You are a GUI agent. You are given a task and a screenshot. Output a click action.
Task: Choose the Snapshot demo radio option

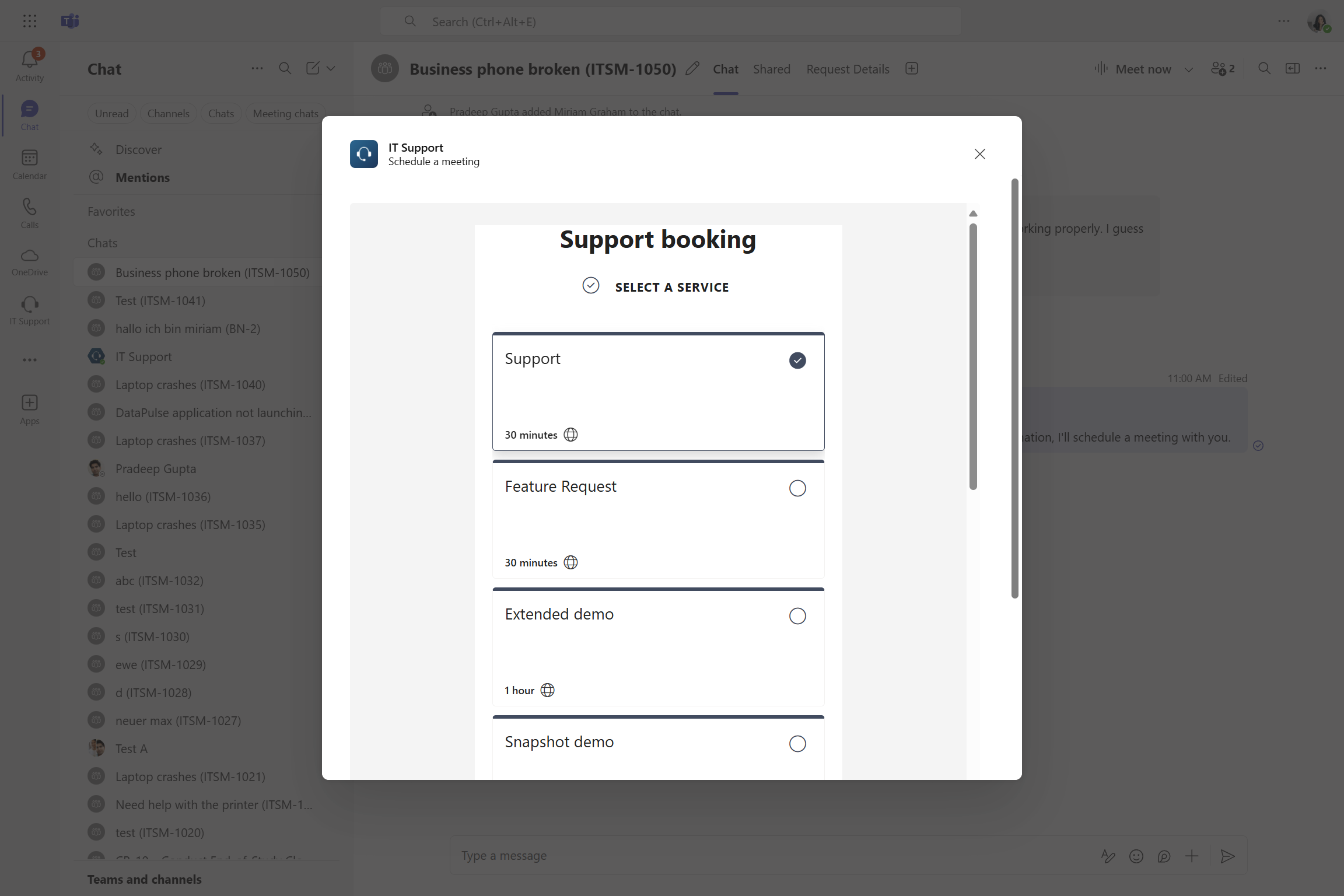tap(797, 744)
